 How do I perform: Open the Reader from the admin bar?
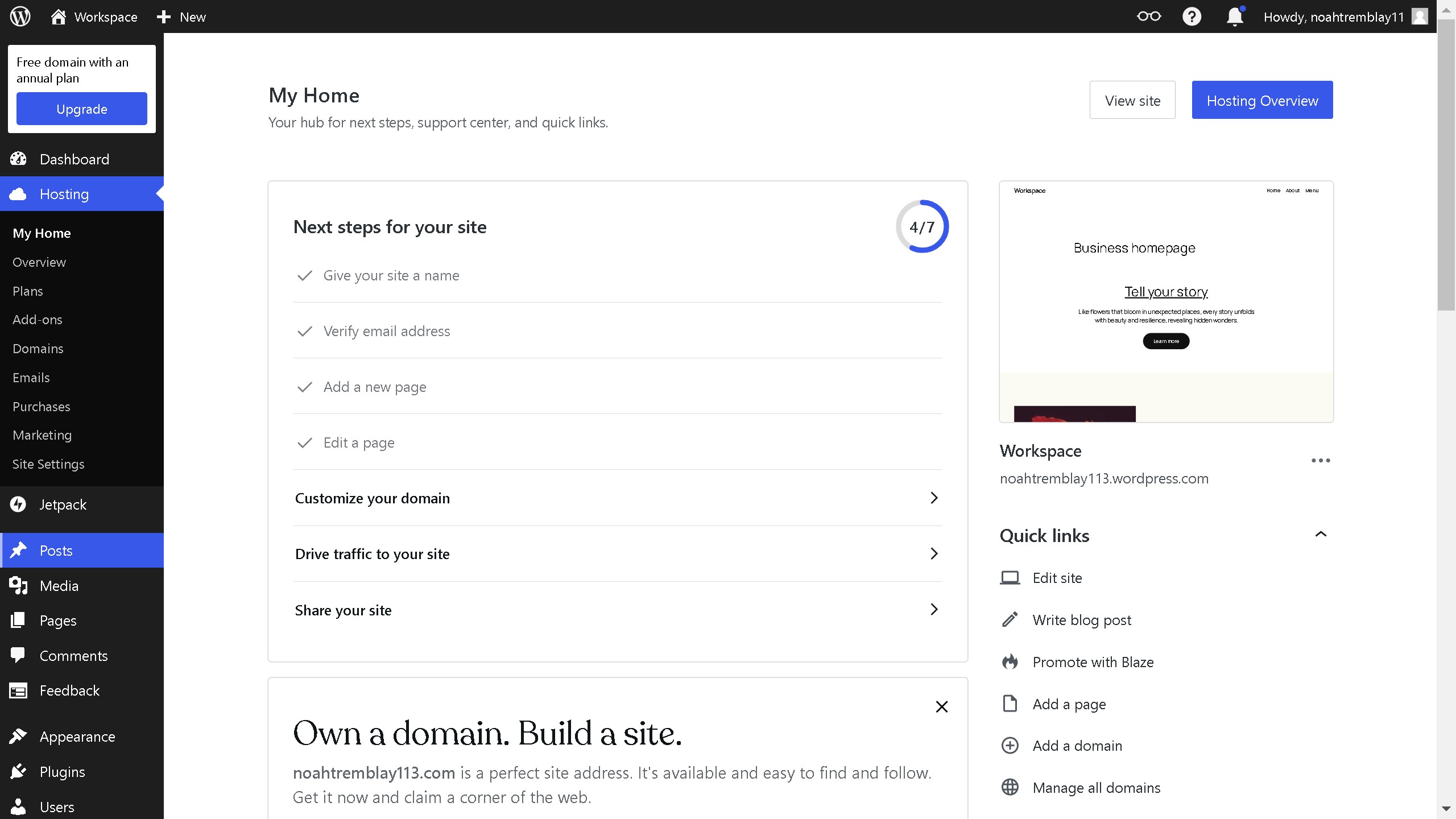pyautogui.click(x=1148, y=16)
